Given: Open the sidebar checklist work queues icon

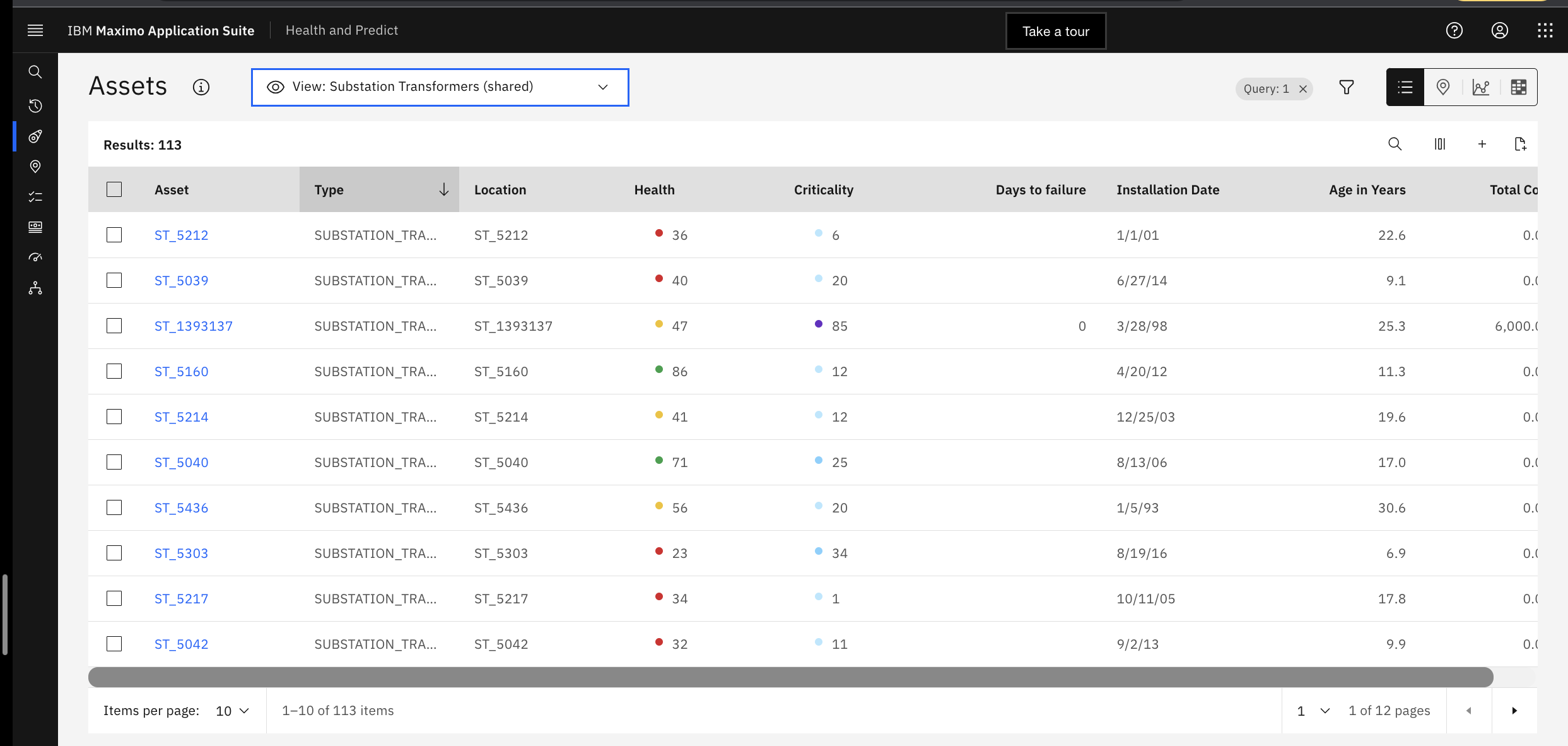Looking at the screenshot, I should coord(35,196).
